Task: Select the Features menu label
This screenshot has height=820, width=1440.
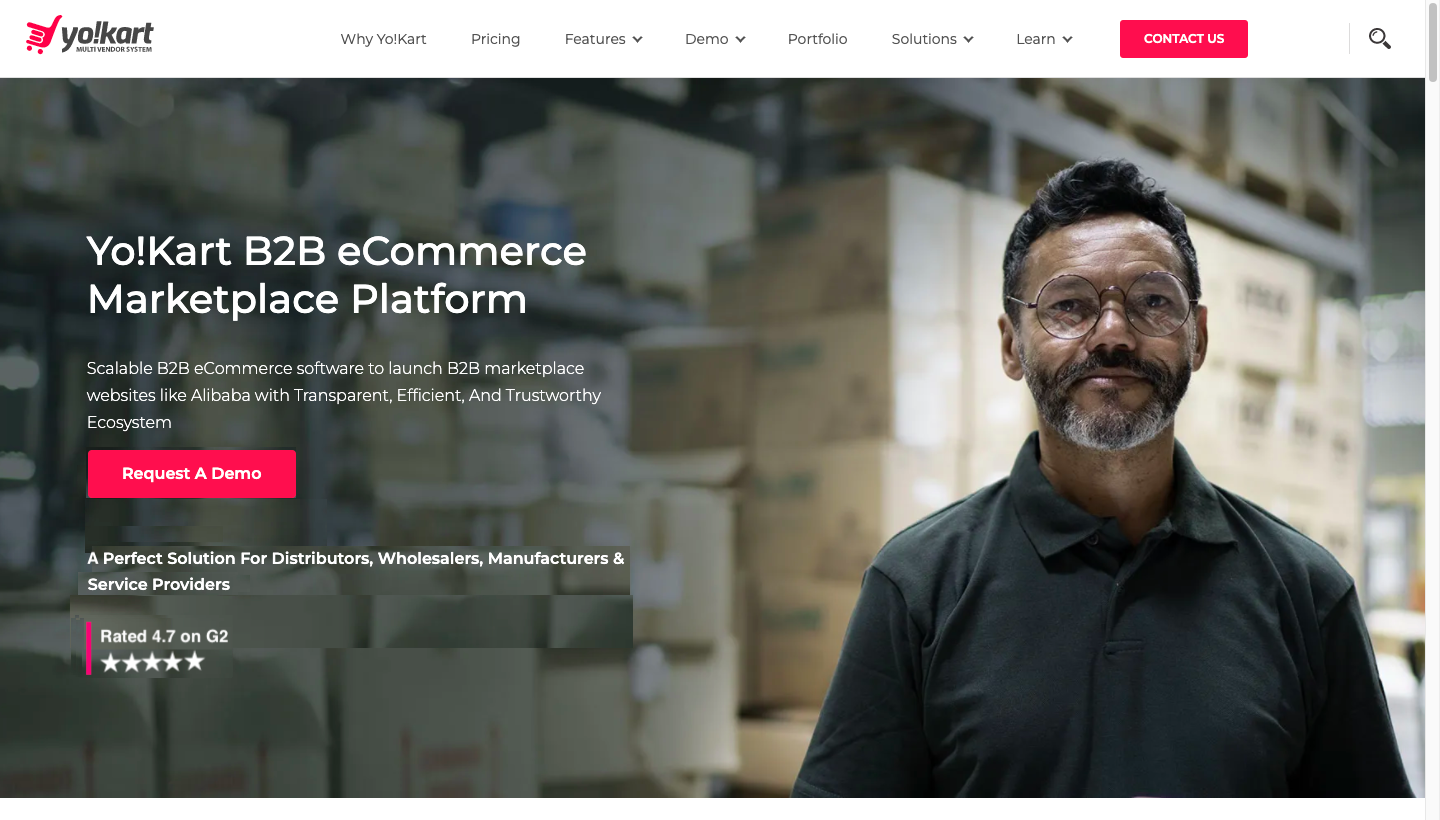Action: coord(595,39)
